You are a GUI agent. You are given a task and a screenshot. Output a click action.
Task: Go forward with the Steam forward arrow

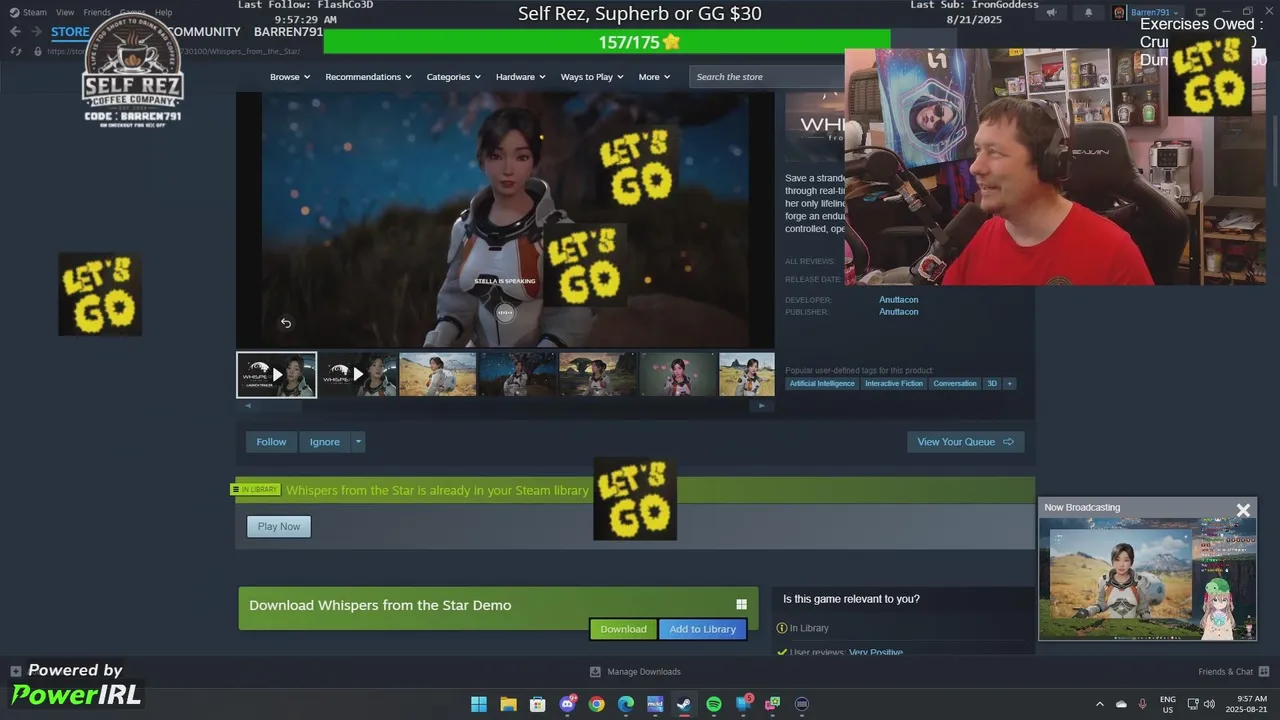(x=37, y=31)
